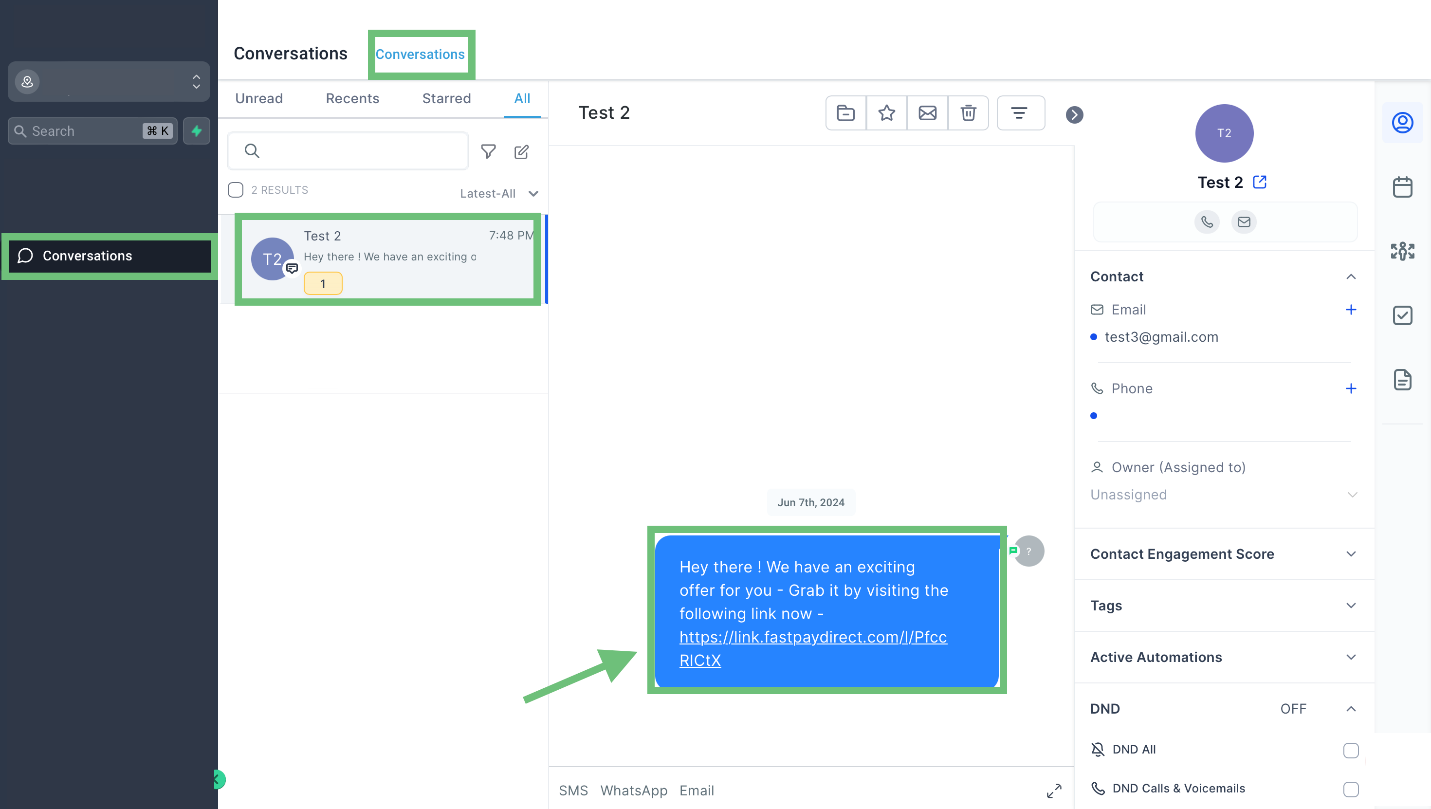Add a new phone with plus icon
Viewport: 1431px width, 809px height.
(1351, 388)
